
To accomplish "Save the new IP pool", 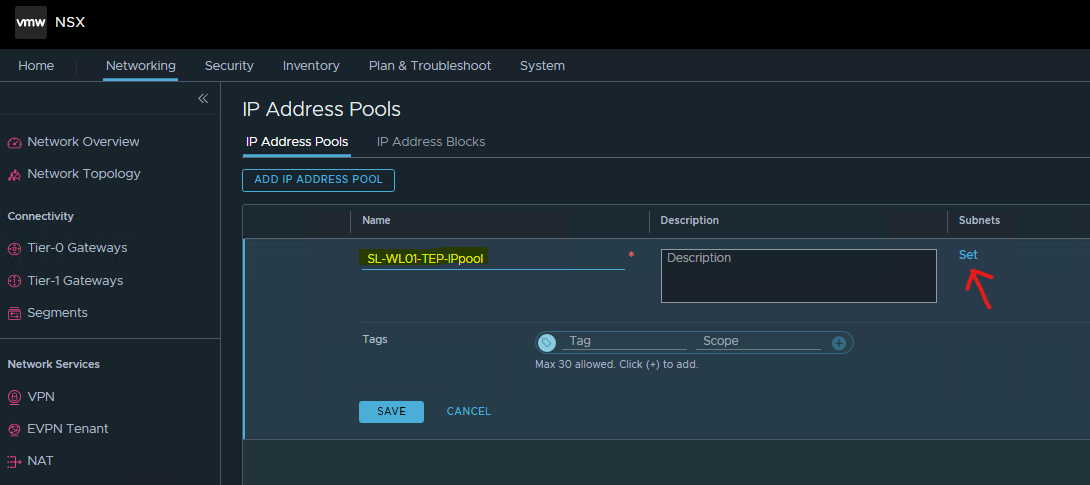I will pyautogui.click(x=391, y=412).
